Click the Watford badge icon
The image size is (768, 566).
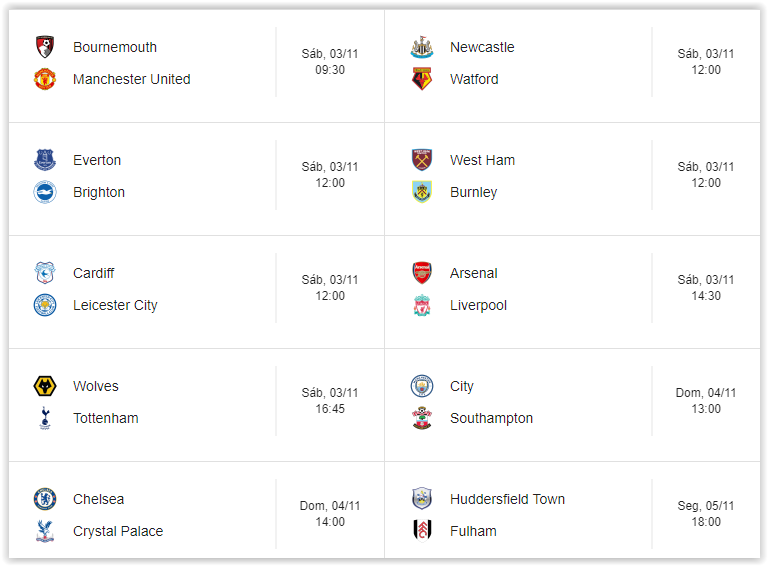[421, 79]
